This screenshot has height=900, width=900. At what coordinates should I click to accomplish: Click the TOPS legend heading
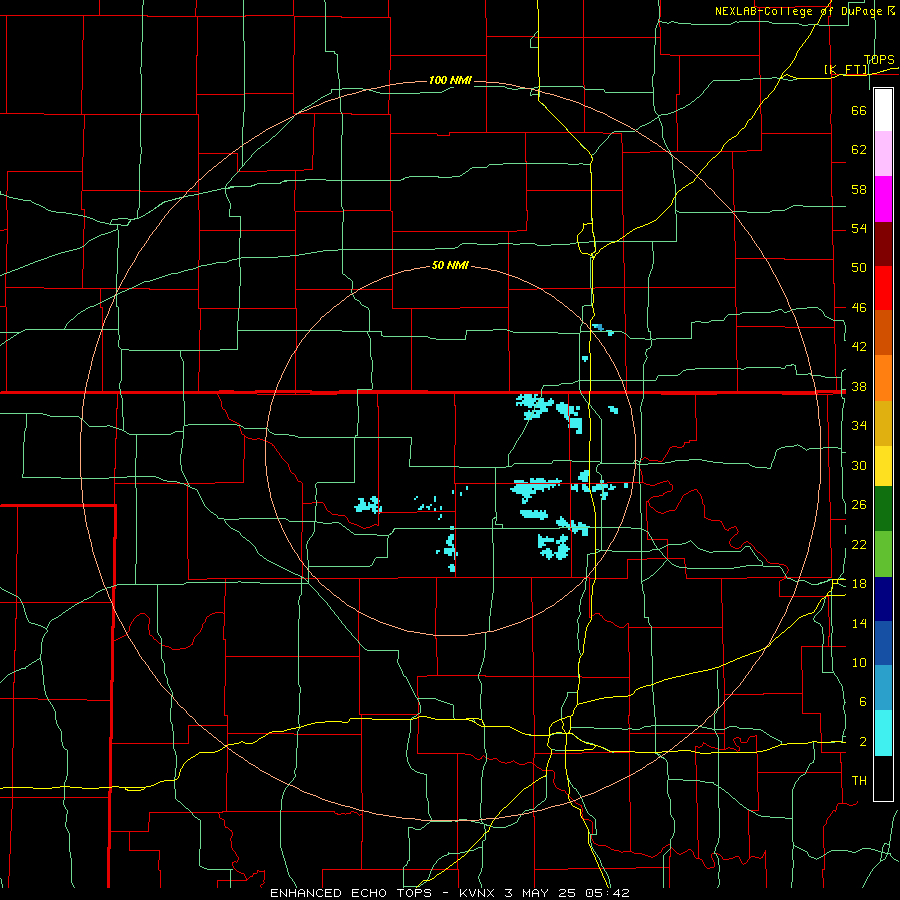879,60
